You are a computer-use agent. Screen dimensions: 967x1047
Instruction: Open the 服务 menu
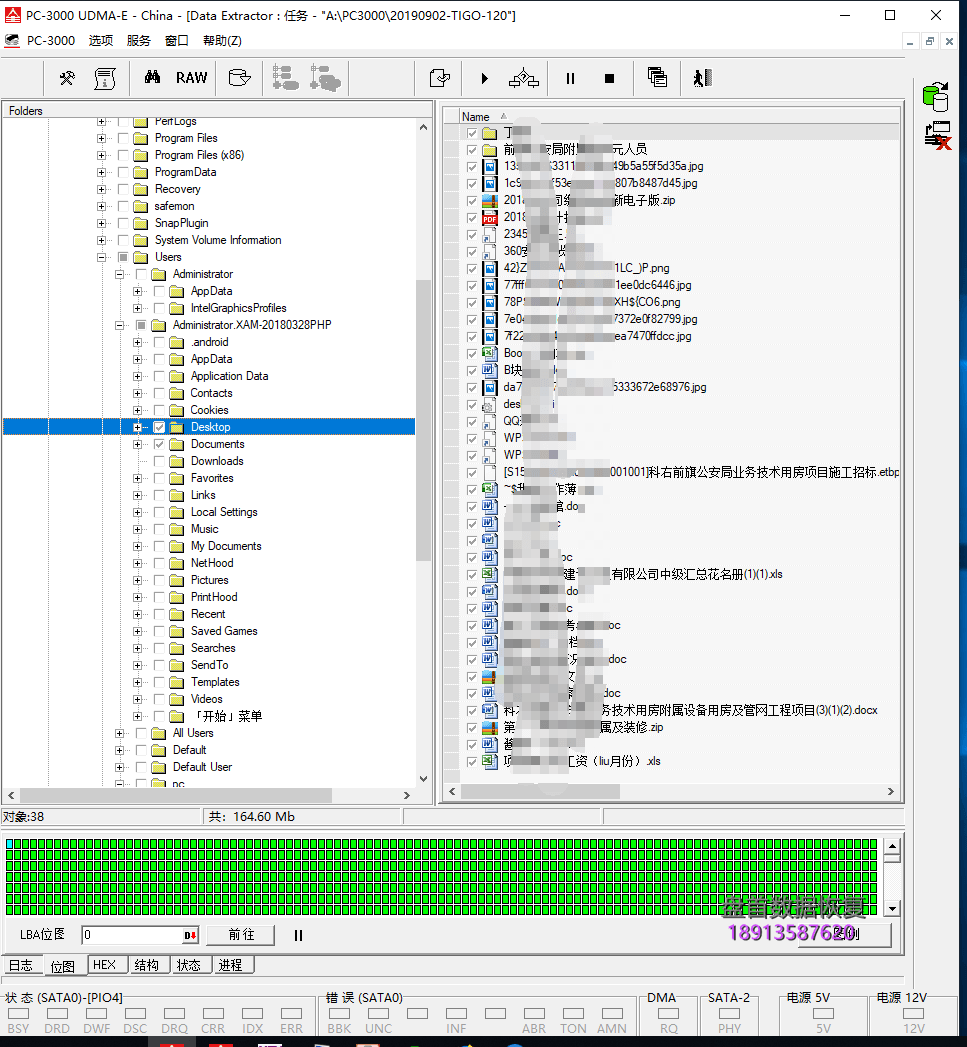pos(139,41)
